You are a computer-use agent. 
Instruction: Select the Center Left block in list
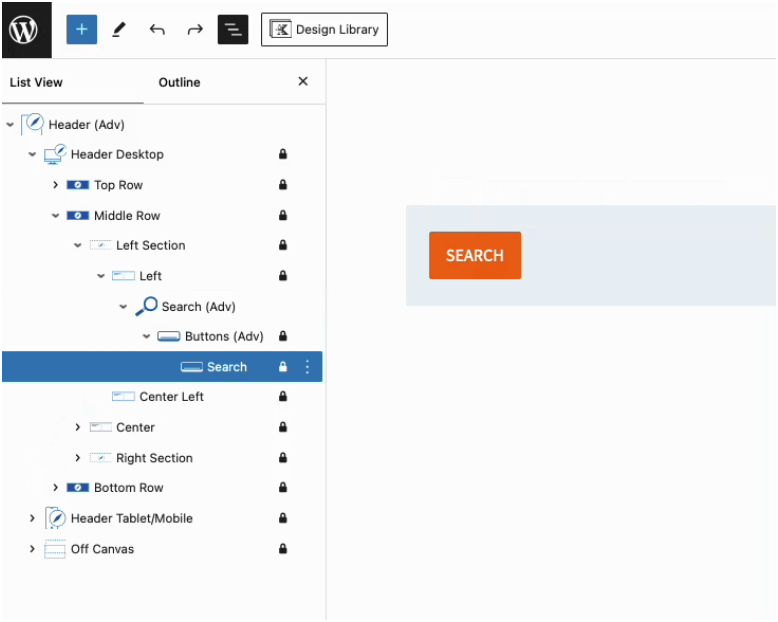point(171,397)
